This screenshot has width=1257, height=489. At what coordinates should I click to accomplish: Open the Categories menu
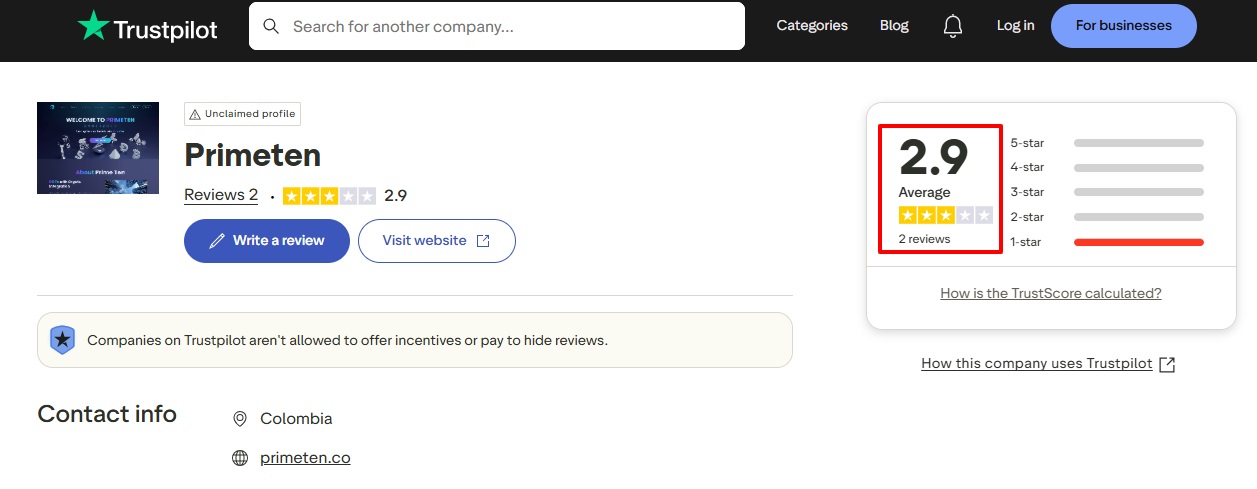coord(812,26)
